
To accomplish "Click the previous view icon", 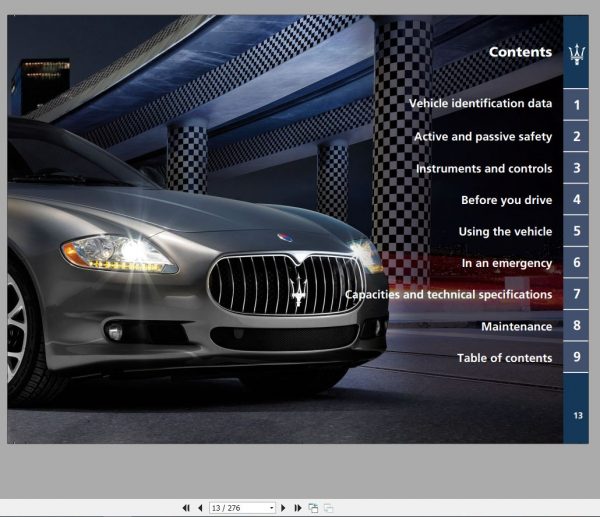I will (x=313, y=508).
